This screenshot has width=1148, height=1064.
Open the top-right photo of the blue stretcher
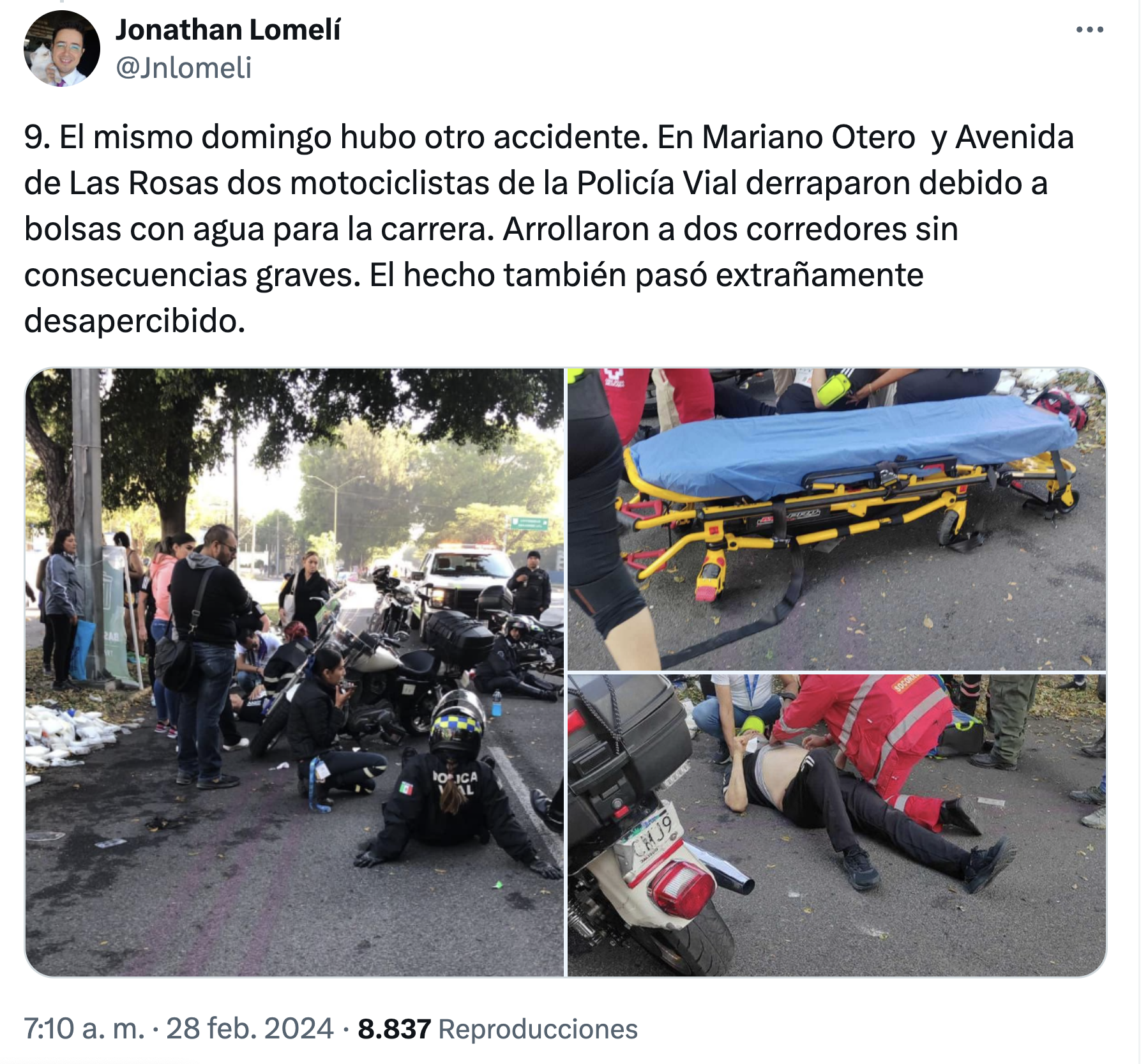[836, 519]
